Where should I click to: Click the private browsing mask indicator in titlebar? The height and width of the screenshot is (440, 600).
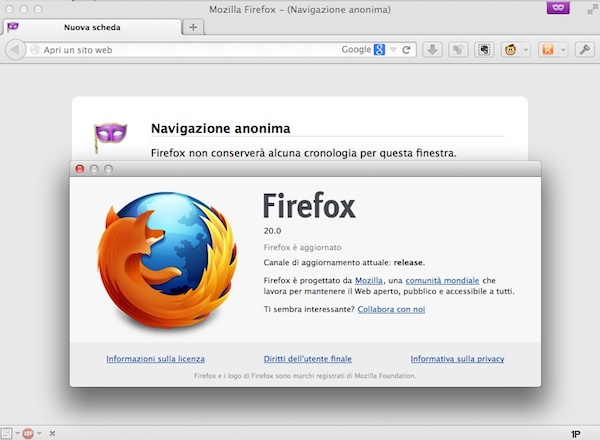tap(558, 7)
